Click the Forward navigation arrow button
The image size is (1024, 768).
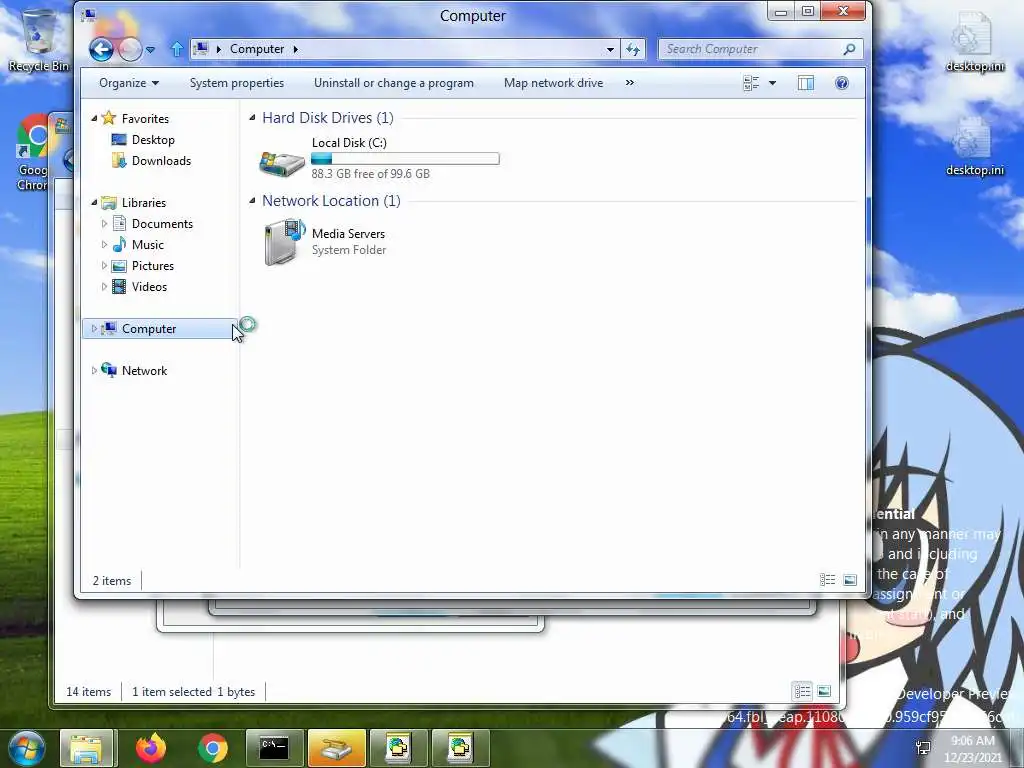point(130,49)
